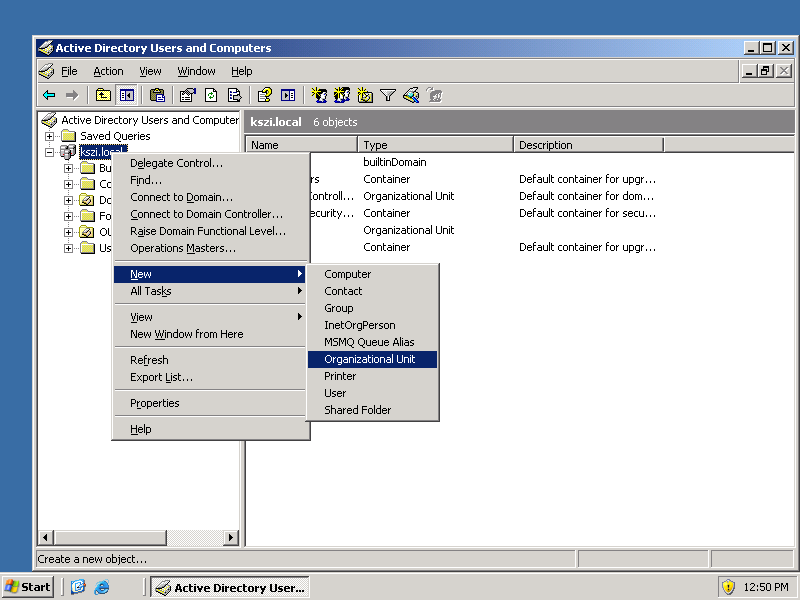
Task: Click the Export List toolbar icon
Action: point(234,95)
